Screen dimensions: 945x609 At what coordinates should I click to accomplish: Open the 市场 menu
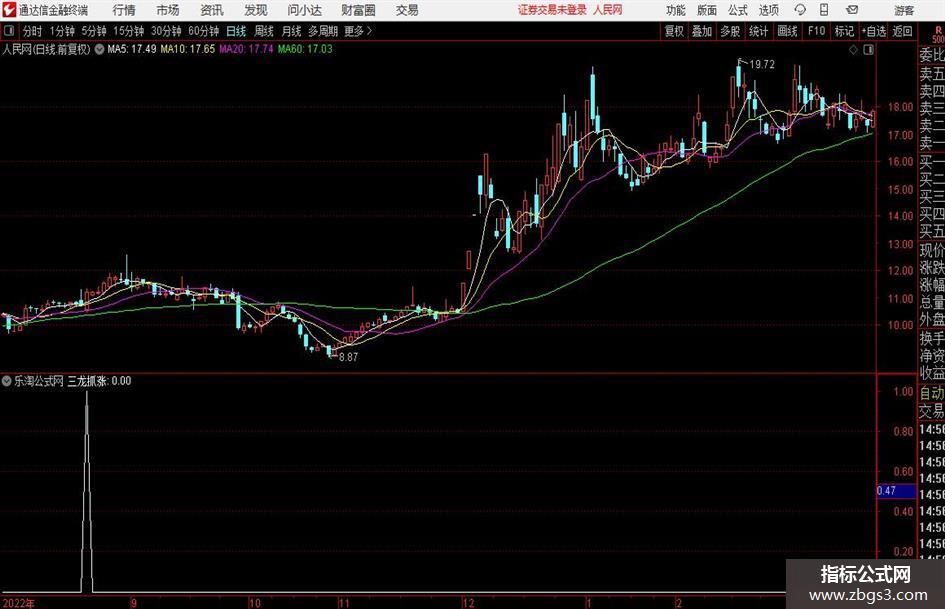point(168,10)
